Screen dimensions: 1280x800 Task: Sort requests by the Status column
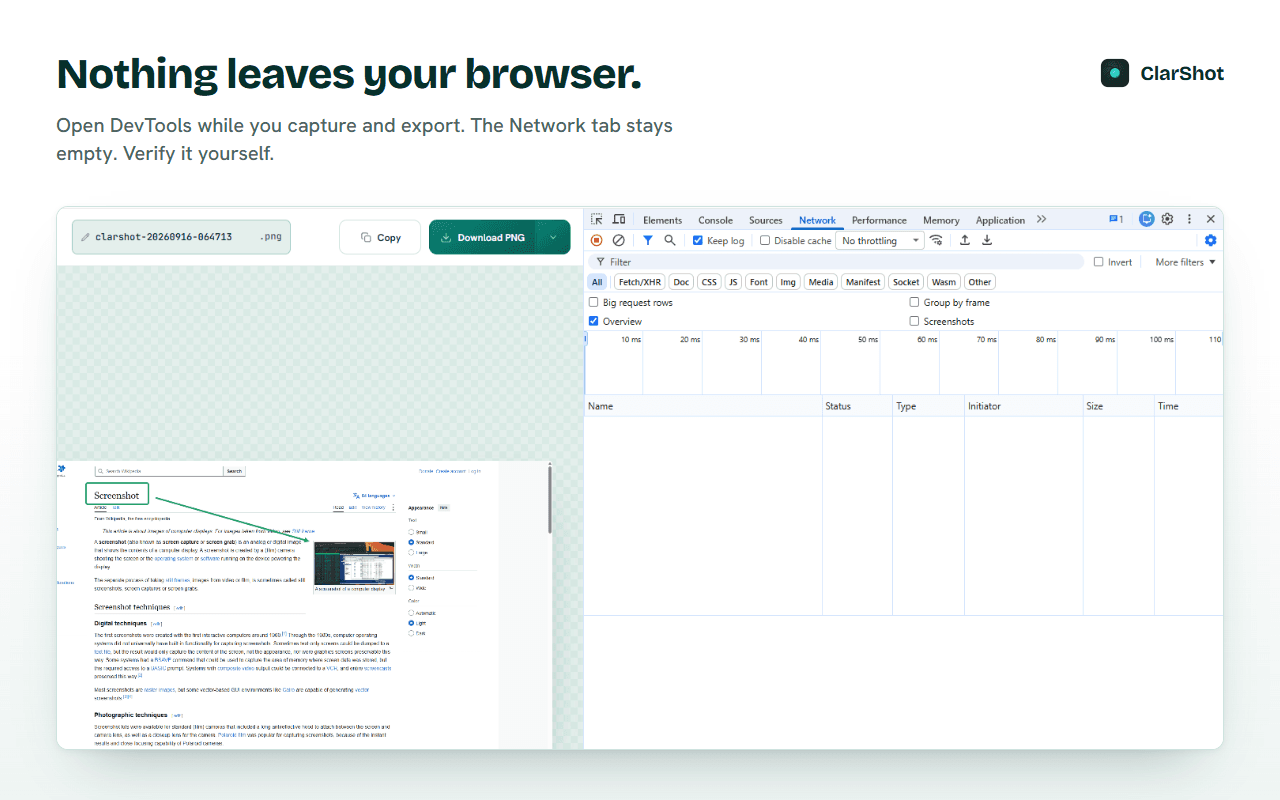[x=857, y=406]
